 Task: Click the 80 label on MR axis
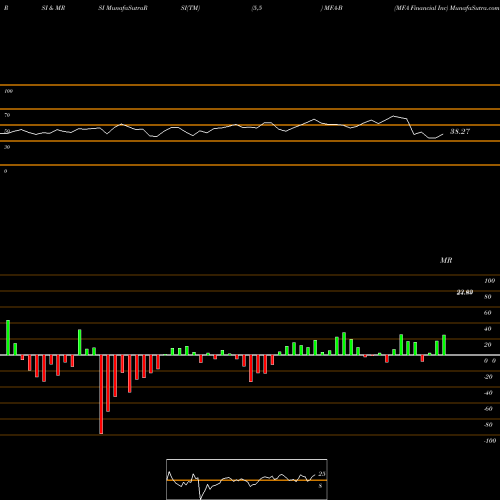(487, 297)
